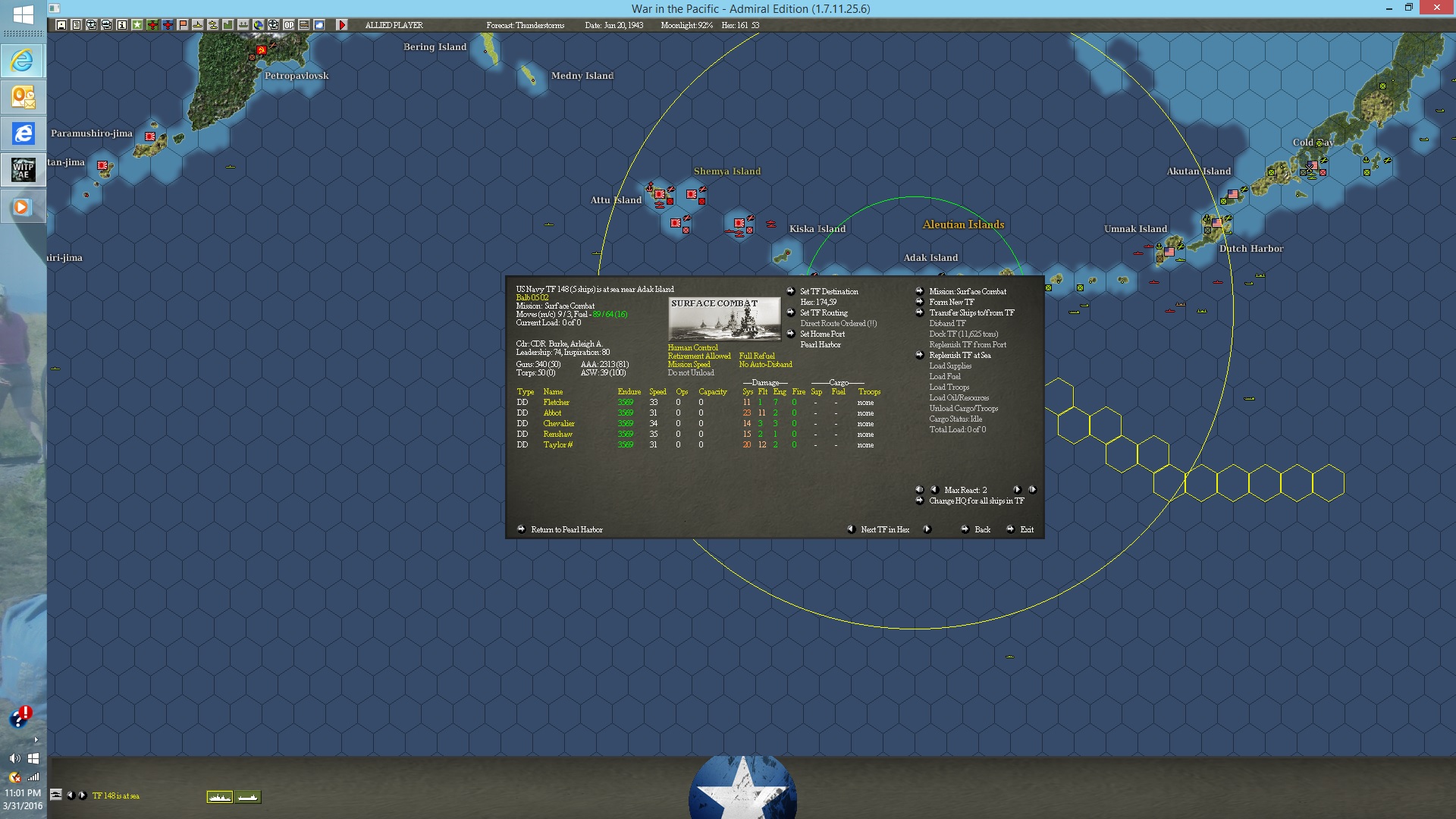Select Replenish TF from Port option
1456x819 pixels.
pyautogui.click(x=968, y=345)
